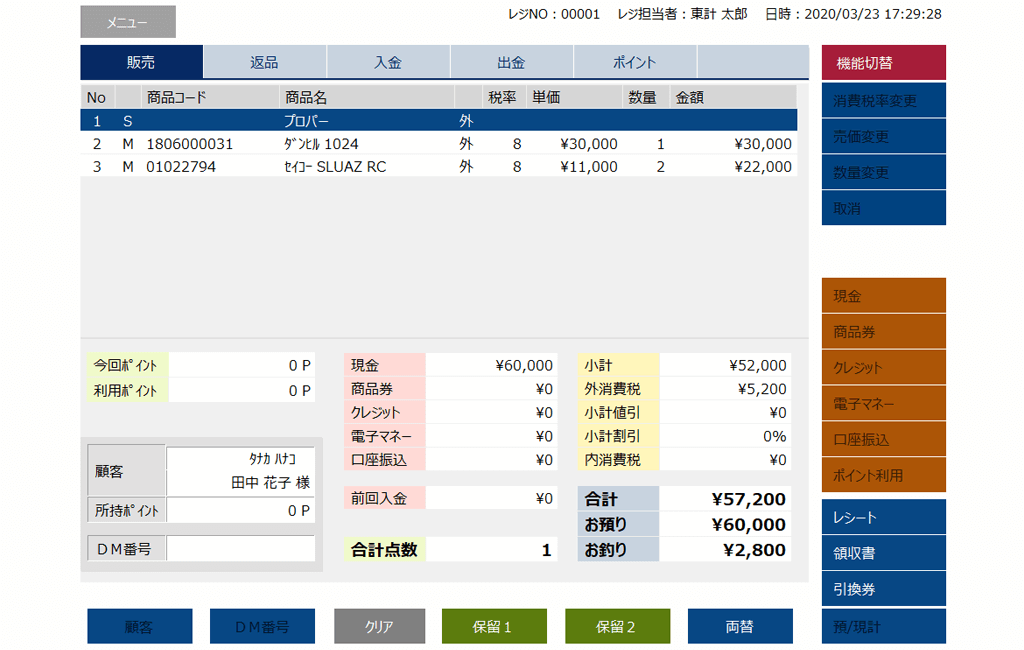Print receipt with レシート button
Image resolution: width=1024 pixels, height=650 pixels.
click(x=883, y=518)
